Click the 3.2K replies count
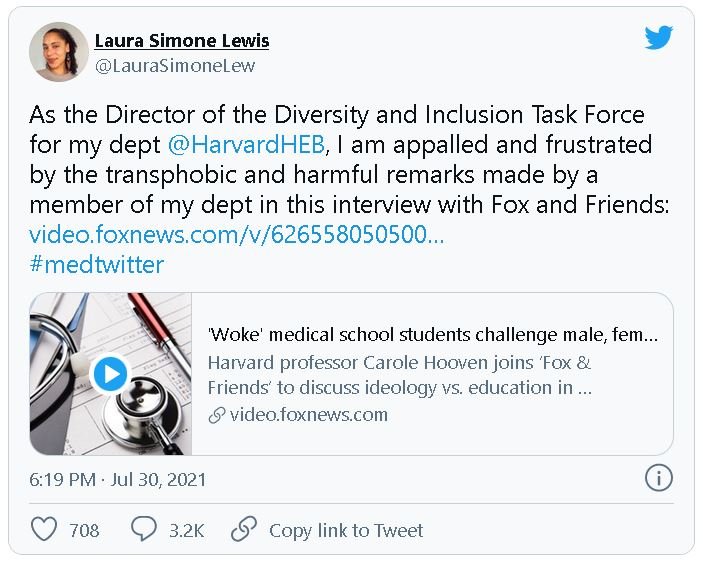Viewport: 703px width, 565px height. pos(188,530)
